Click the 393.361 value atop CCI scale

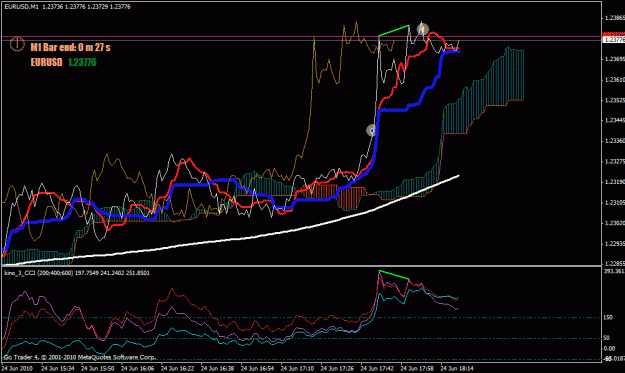pos(614,271)
